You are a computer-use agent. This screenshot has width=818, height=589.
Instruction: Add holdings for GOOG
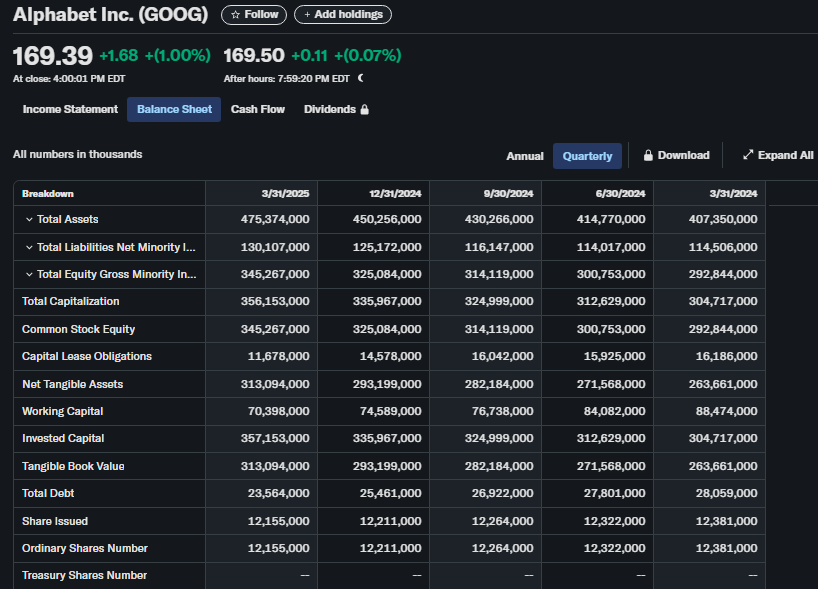click(343, 15)
